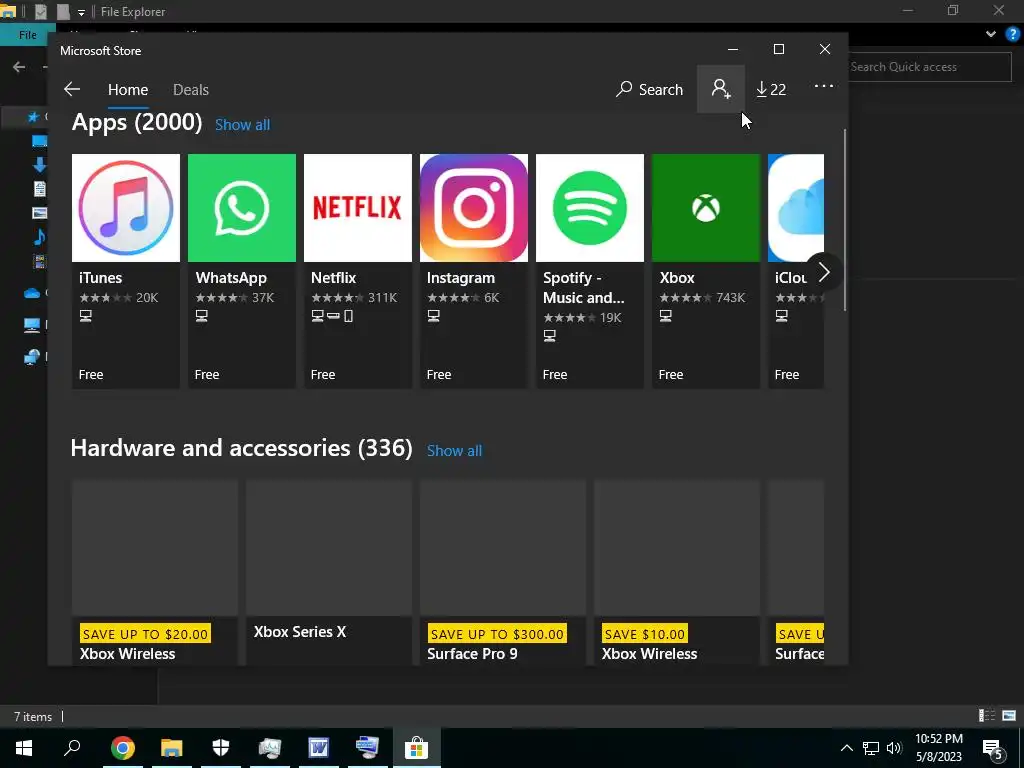
Task: Select Network in File Explorer sidebar
Action: point(31,357)
